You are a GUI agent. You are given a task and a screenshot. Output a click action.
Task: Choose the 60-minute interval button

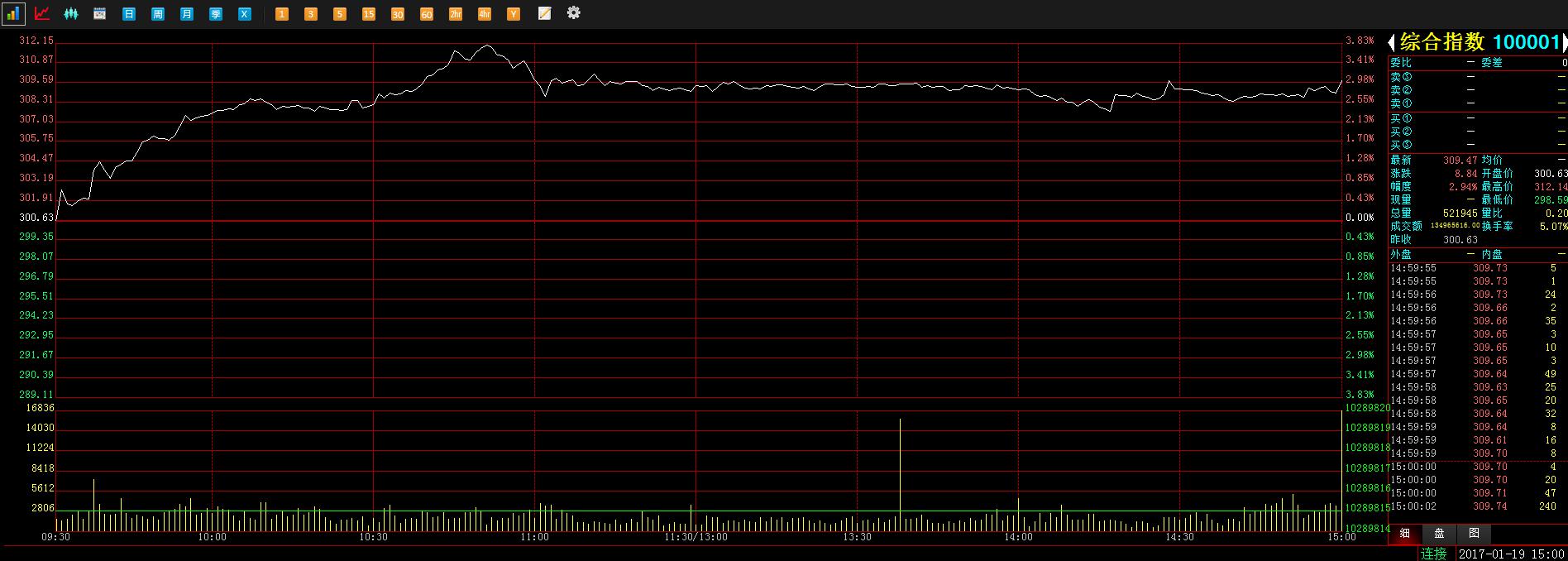pos(427,14)
